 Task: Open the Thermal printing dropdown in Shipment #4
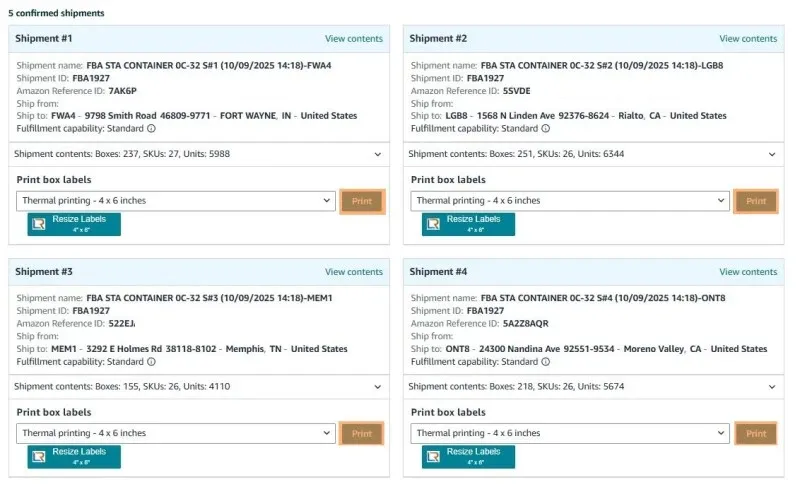(570, 433)
